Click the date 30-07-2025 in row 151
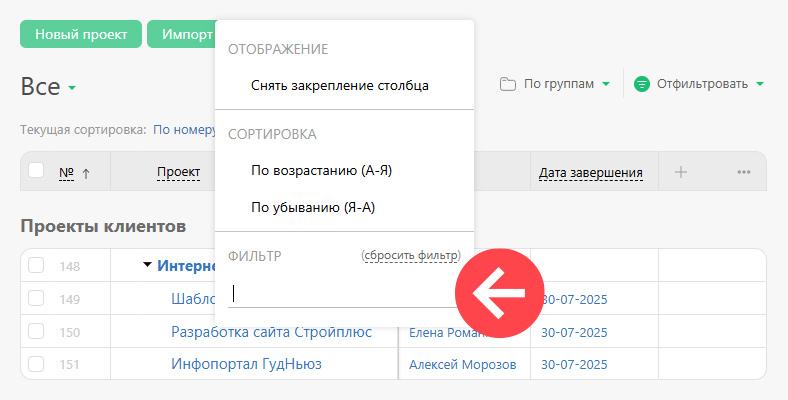 (x=574, y=365)
